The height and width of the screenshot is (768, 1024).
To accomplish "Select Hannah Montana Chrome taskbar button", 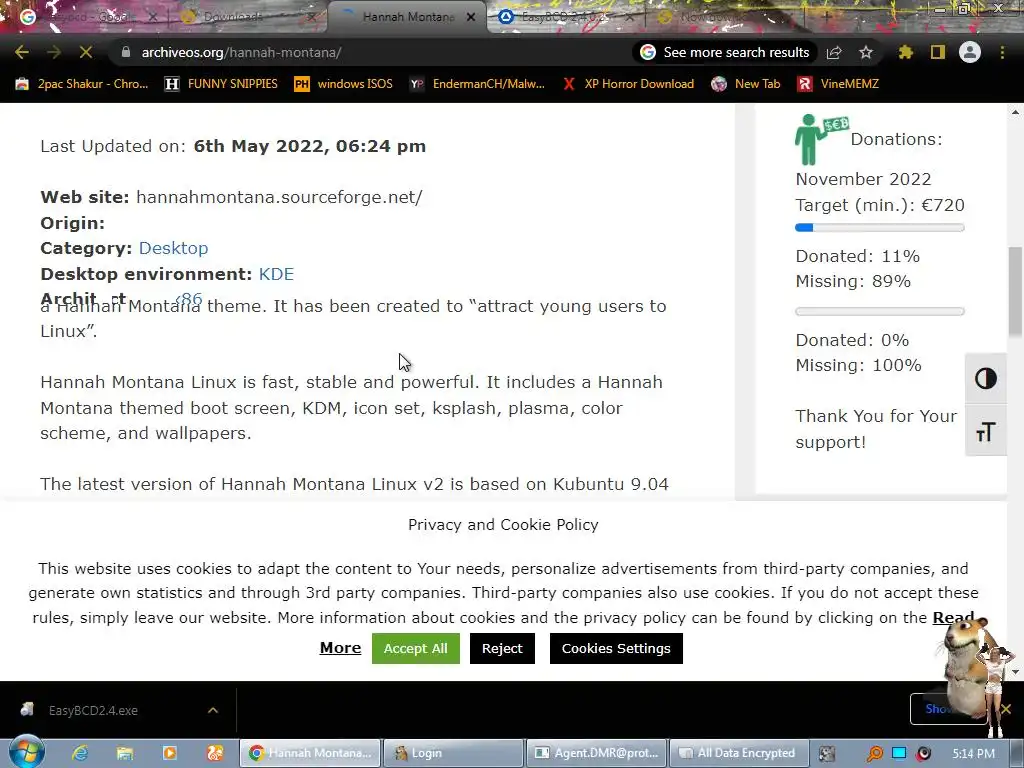I will [x=310, y=753].
